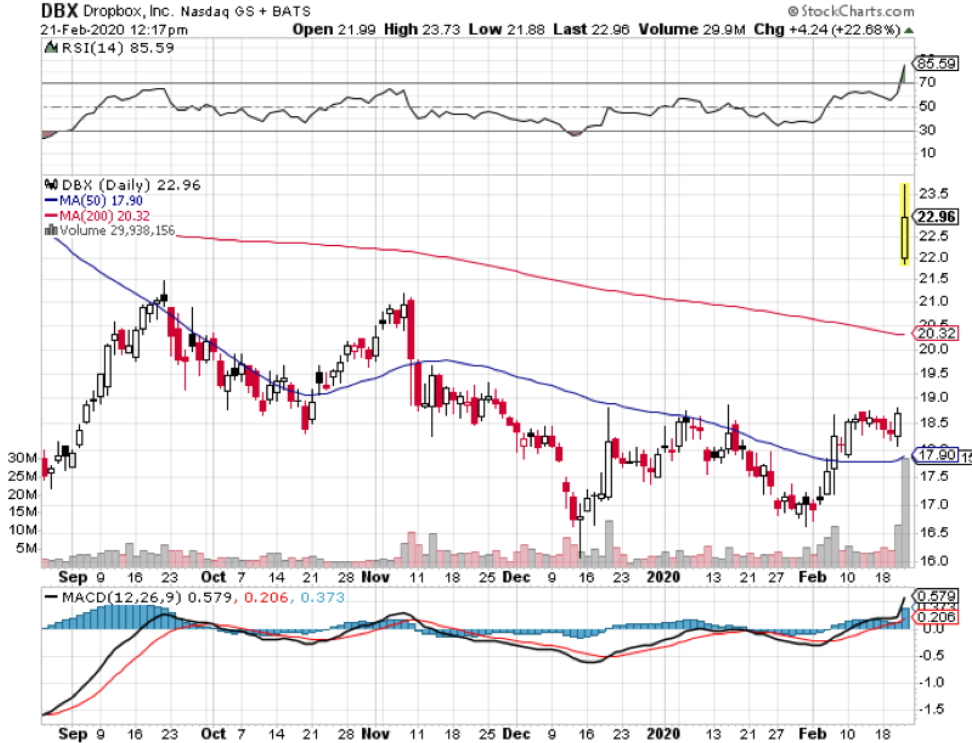
Task: Click the StockCharts.com copyright text
Action: tap(850, 11)
